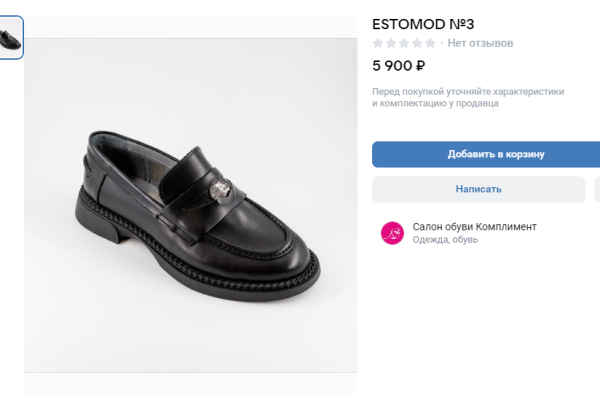
Task: Open the pink Салон обуви Комплимент avatar
Action: coord(392,233)
